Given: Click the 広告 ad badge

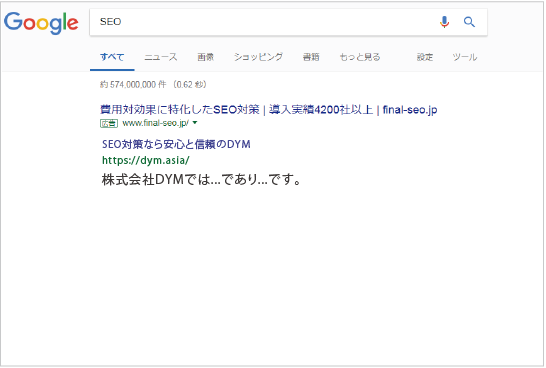Looking at the screenshot, I should (109, 123).
